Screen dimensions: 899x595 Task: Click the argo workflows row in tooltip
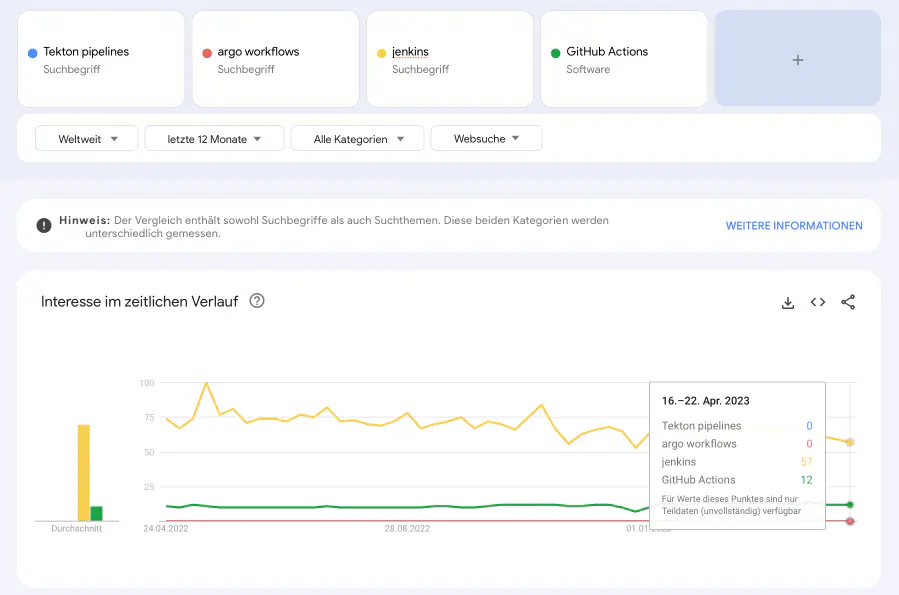(x=737, y=444)
